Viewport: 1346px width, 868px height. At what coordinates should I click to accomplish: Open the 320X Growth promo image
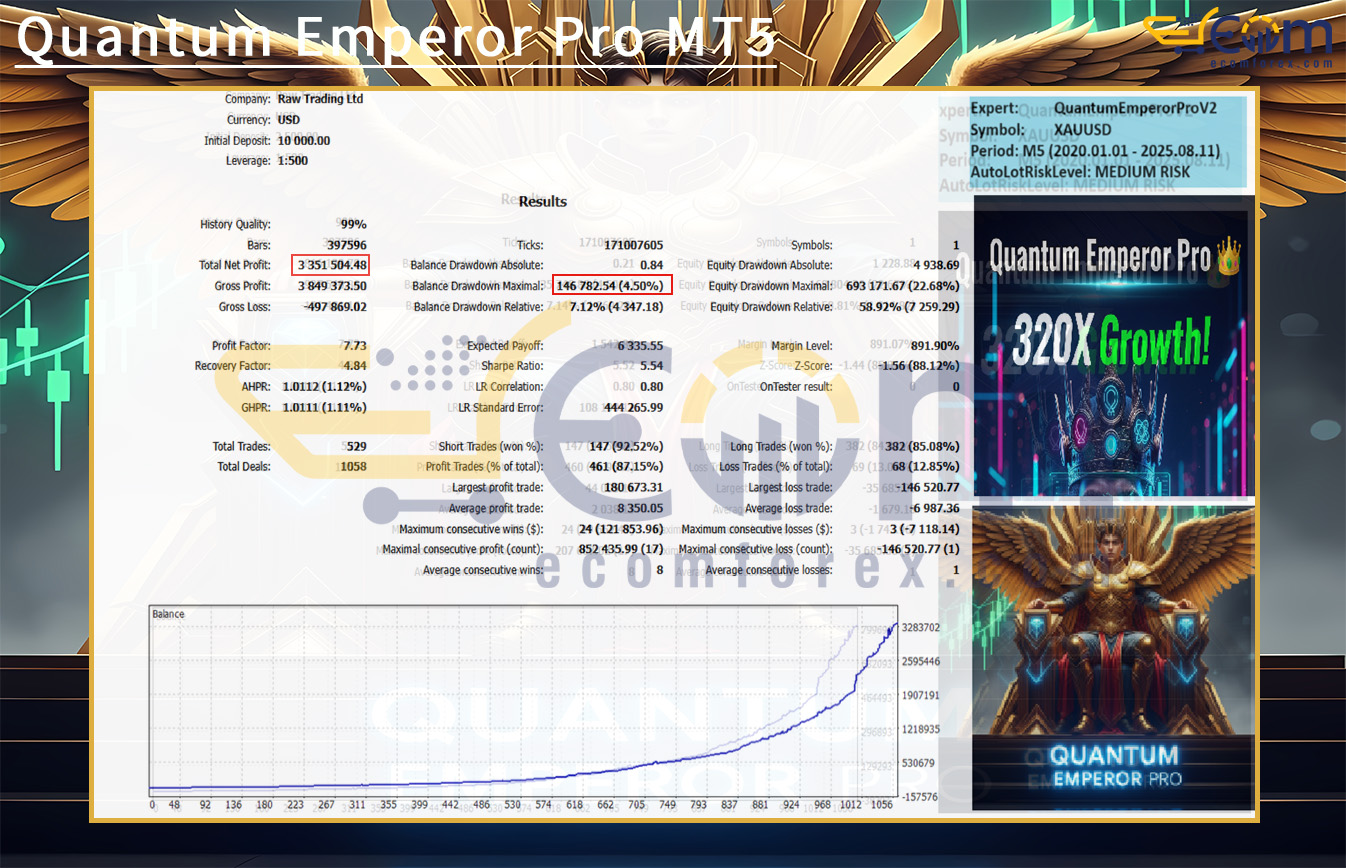click(1112, 350)
